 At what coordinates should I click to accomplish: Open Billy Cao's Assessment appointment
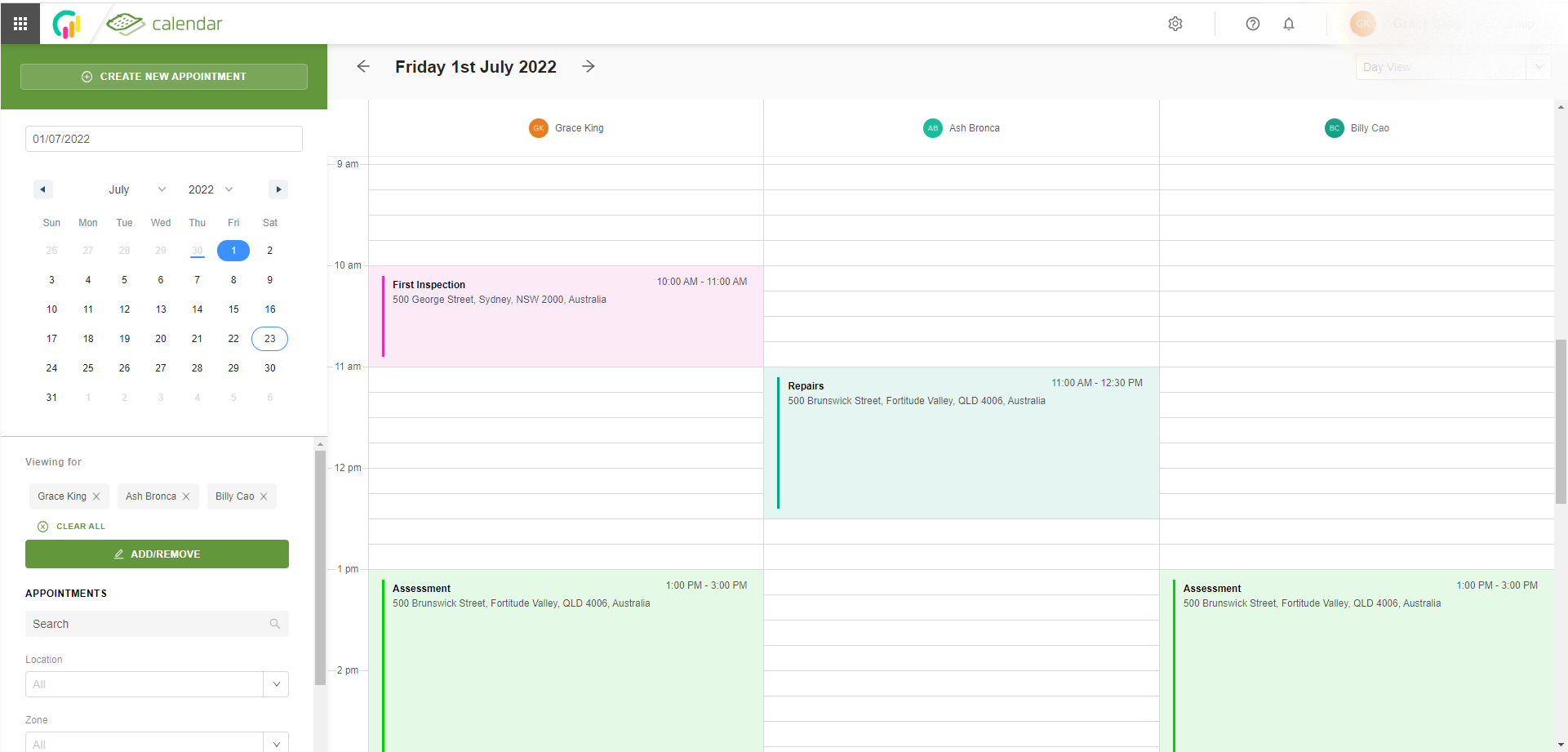point(1357,661)
